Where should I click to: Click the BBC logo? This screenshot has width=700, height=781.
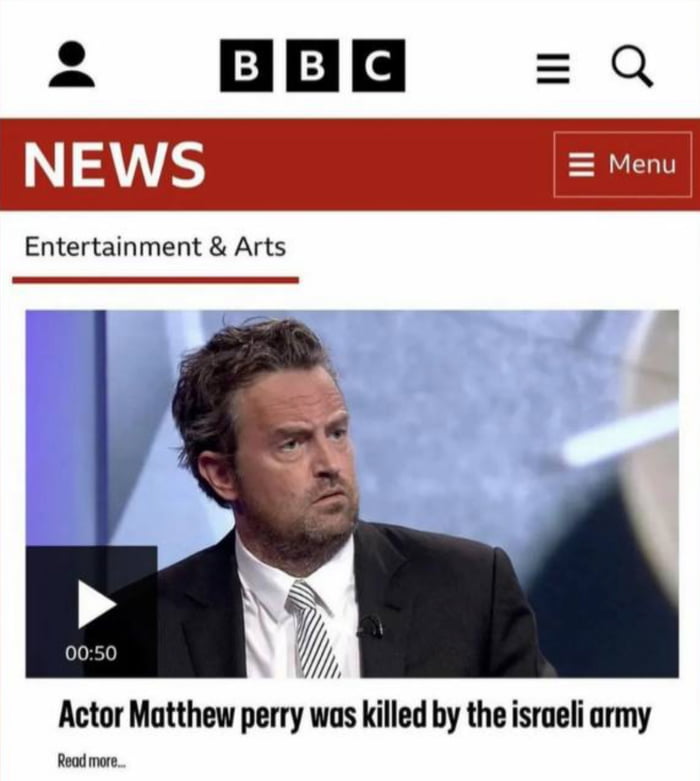pyautogui.click(x=312, y=65)
